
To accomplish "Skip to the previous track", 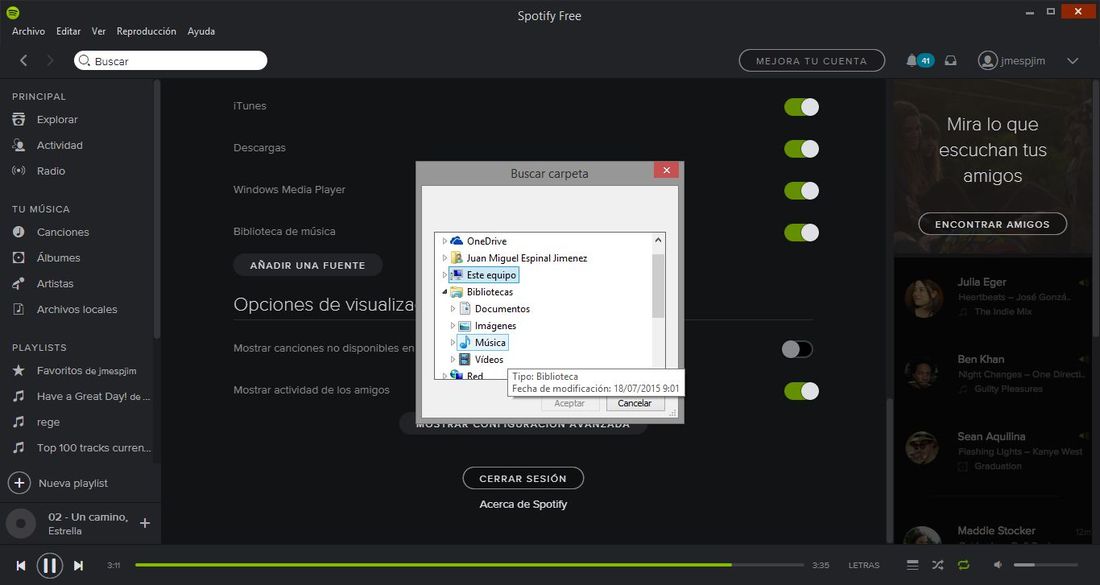I will (x=21, y=565).
